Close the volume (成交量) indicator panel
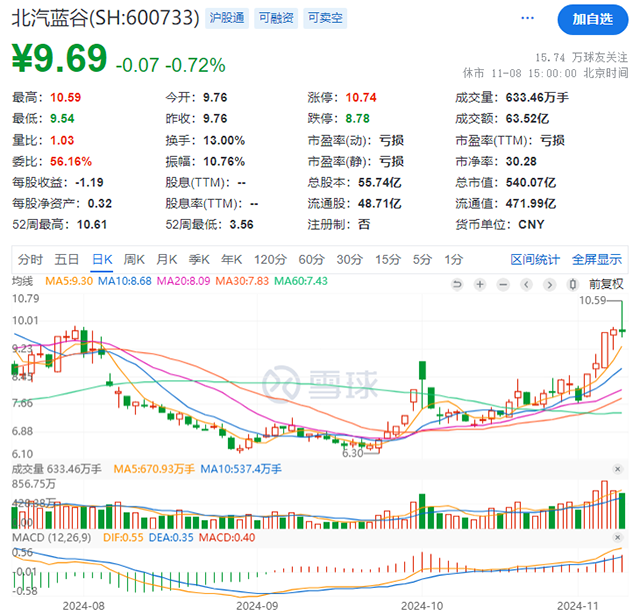The image size is (640, 615). pos(618,469)
